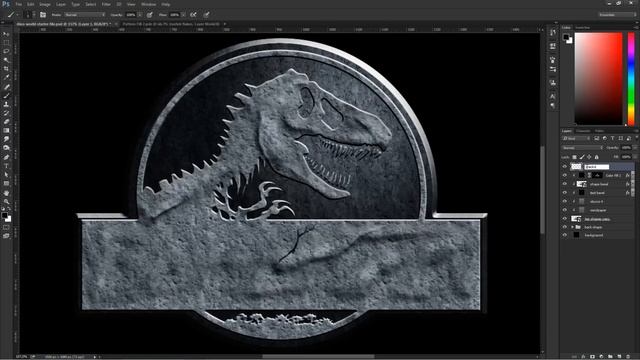Open the Help menu
640x360 pixels.
coord(165,4)
